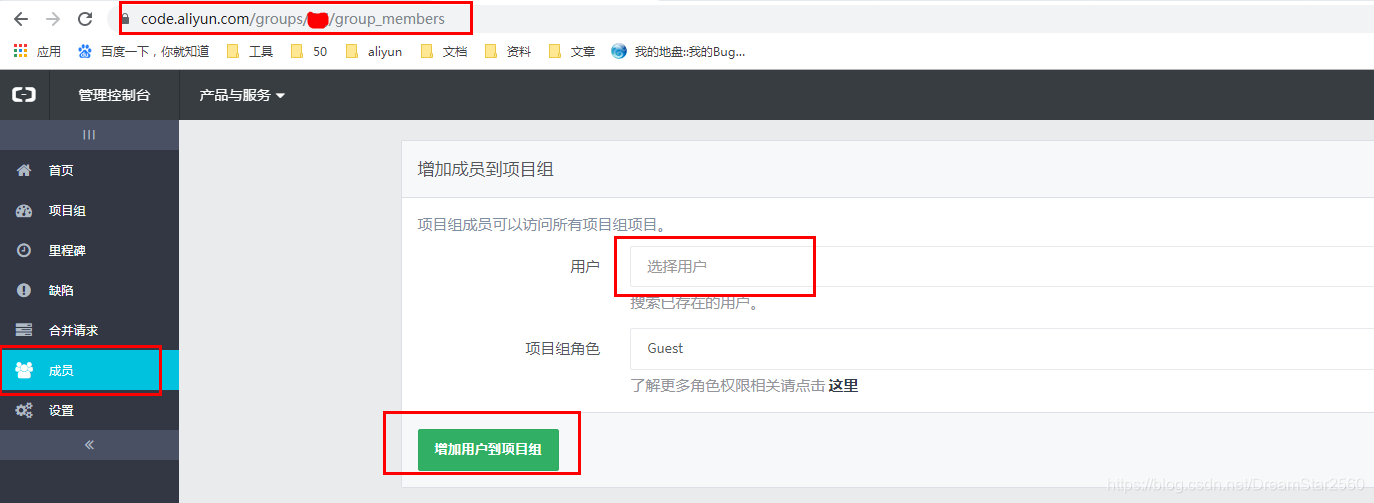The image size is (1374, 503).
Task: Go back with the browser back arrow
Action: coord(20,19)
